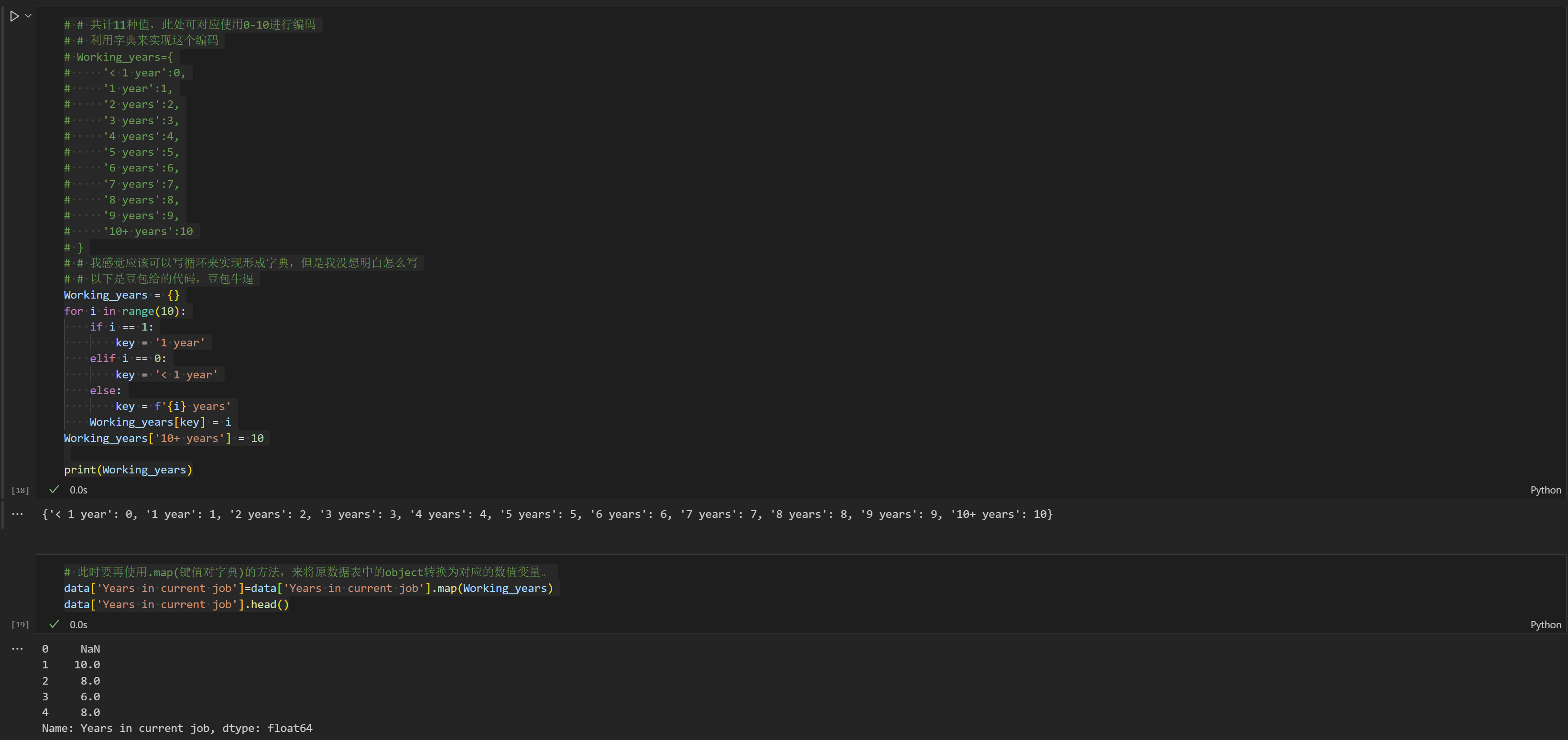Place cursor on Working_years['10+ years'] = 10 line
Viewport: 1568px width, 740px height.
pyautogui.click(x=164, y=439)
